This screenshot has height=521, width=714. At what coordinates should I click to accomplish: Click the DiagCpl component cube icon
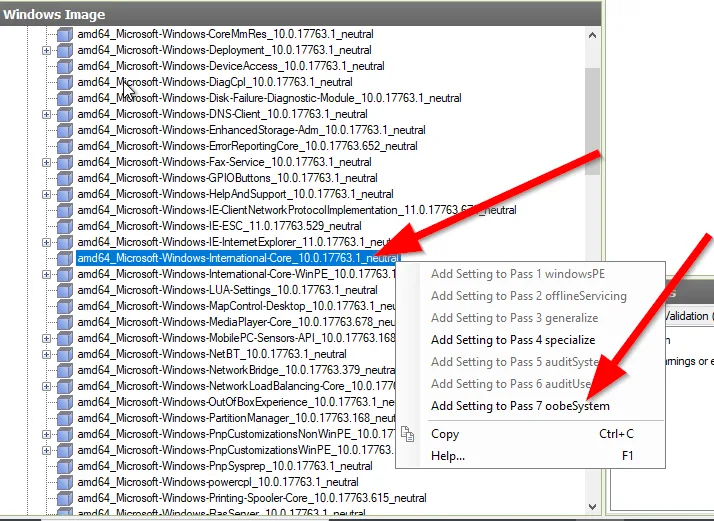(65, 82)
